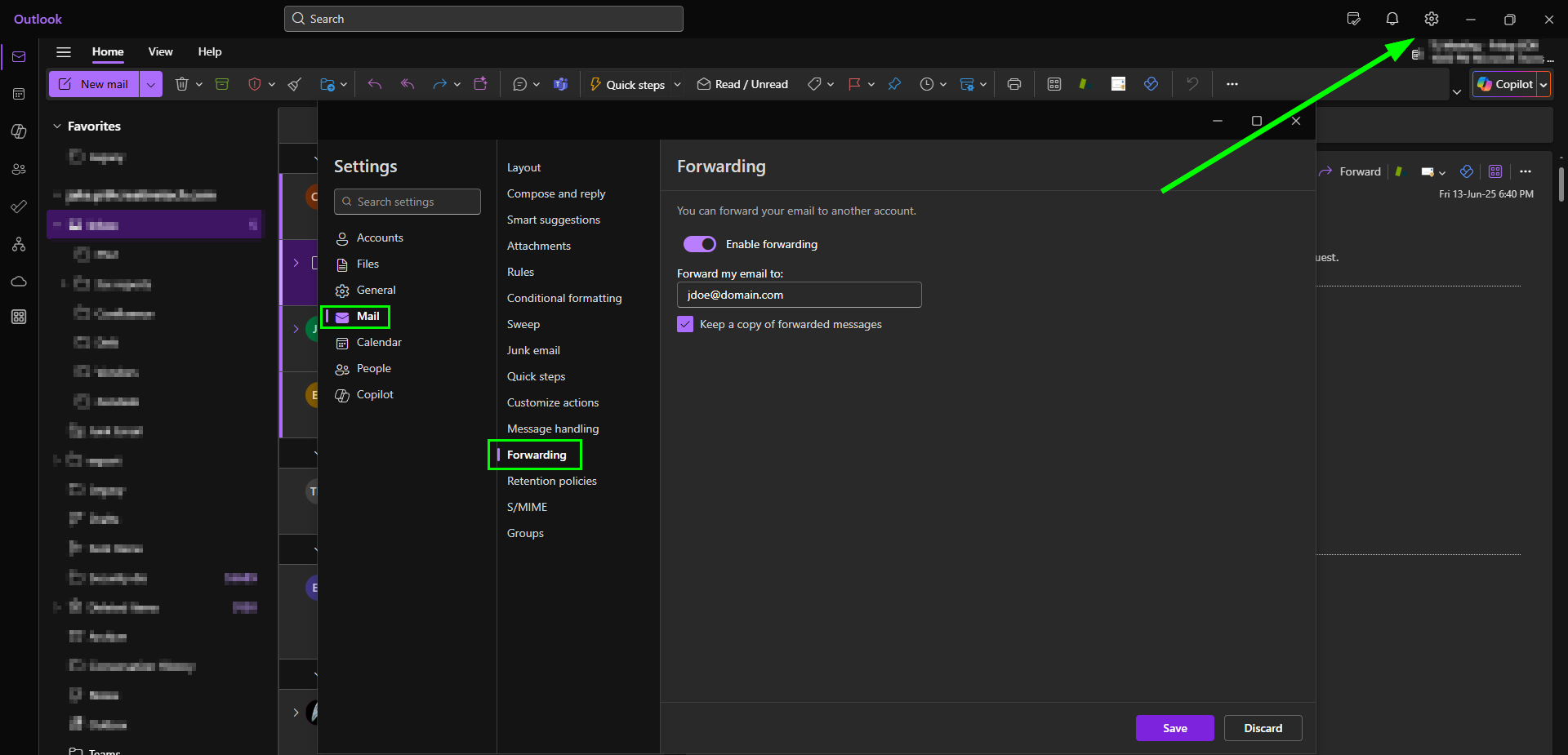This screenshot has width=1568, height=755.
Task: Toggle the hamburger navigation pane button
Action: coord(64,51)
